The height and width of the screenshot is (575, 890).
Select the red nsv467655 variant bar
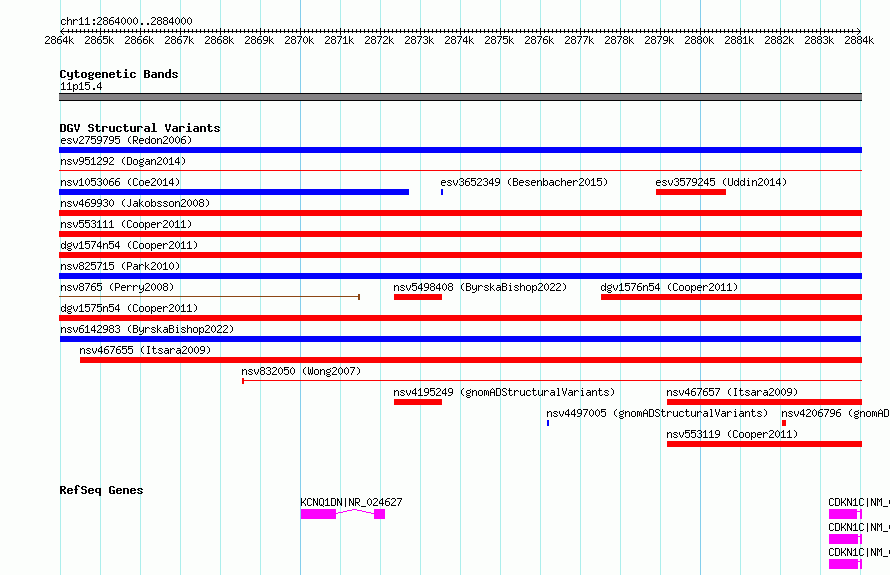point(471,360)
